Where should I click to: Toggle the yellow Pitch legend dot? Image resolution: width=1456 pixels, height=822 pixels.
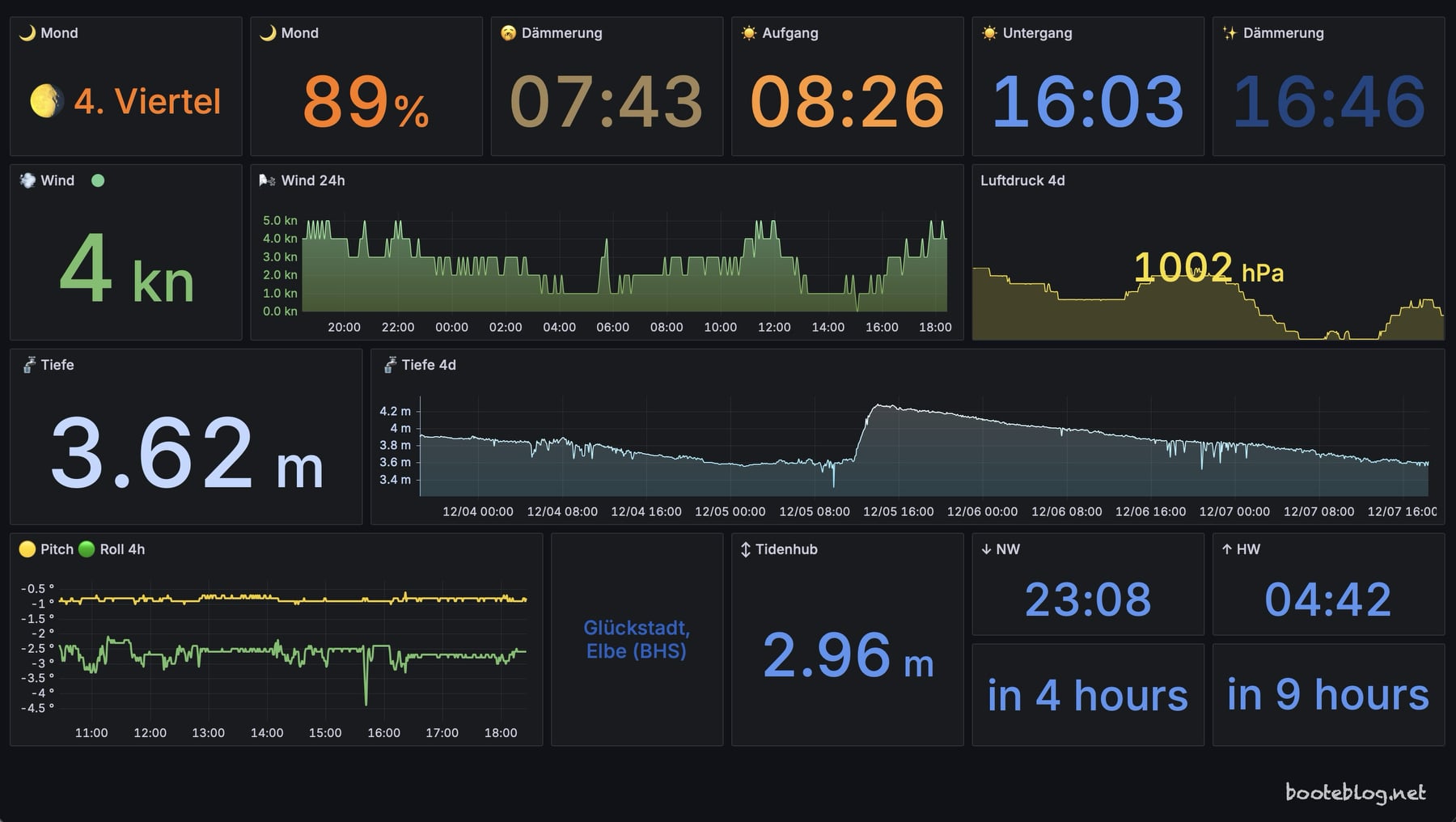tap(28, 549)
